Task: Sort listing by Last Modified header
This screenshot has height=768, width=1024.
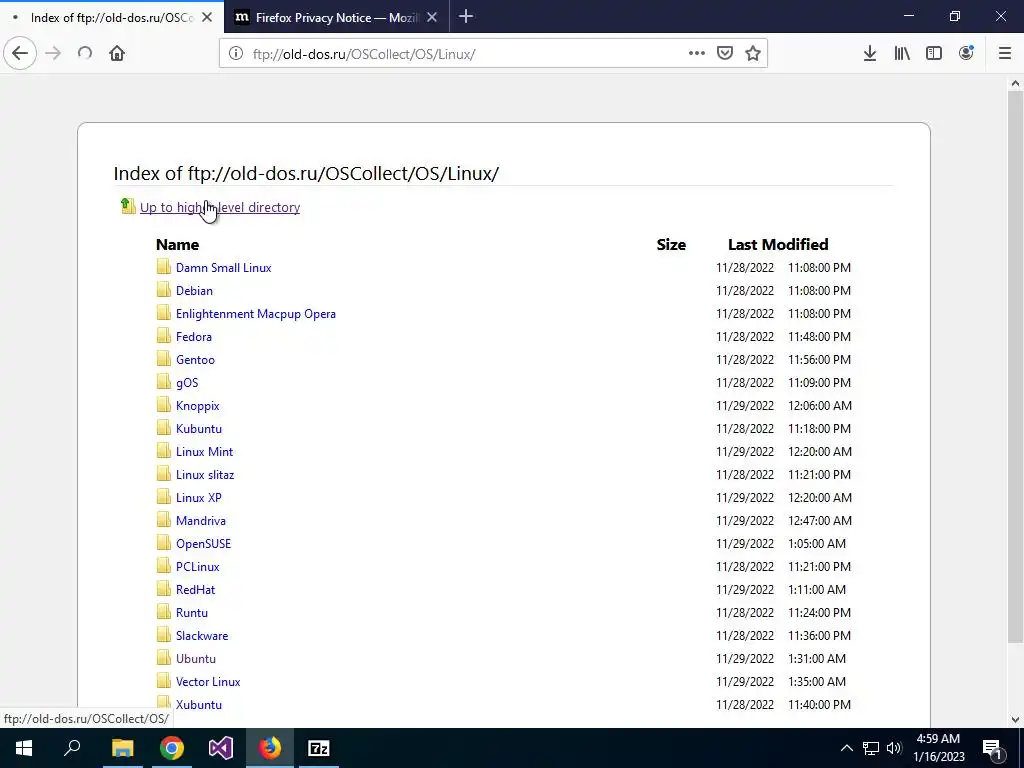Action: 778,244
